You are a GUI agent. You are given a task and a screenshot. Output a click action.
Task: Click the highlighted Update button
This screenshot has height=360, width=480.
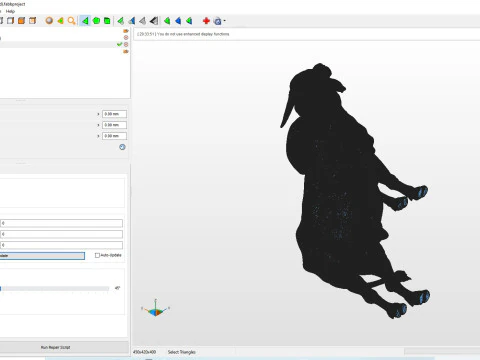tap(42, 256)
